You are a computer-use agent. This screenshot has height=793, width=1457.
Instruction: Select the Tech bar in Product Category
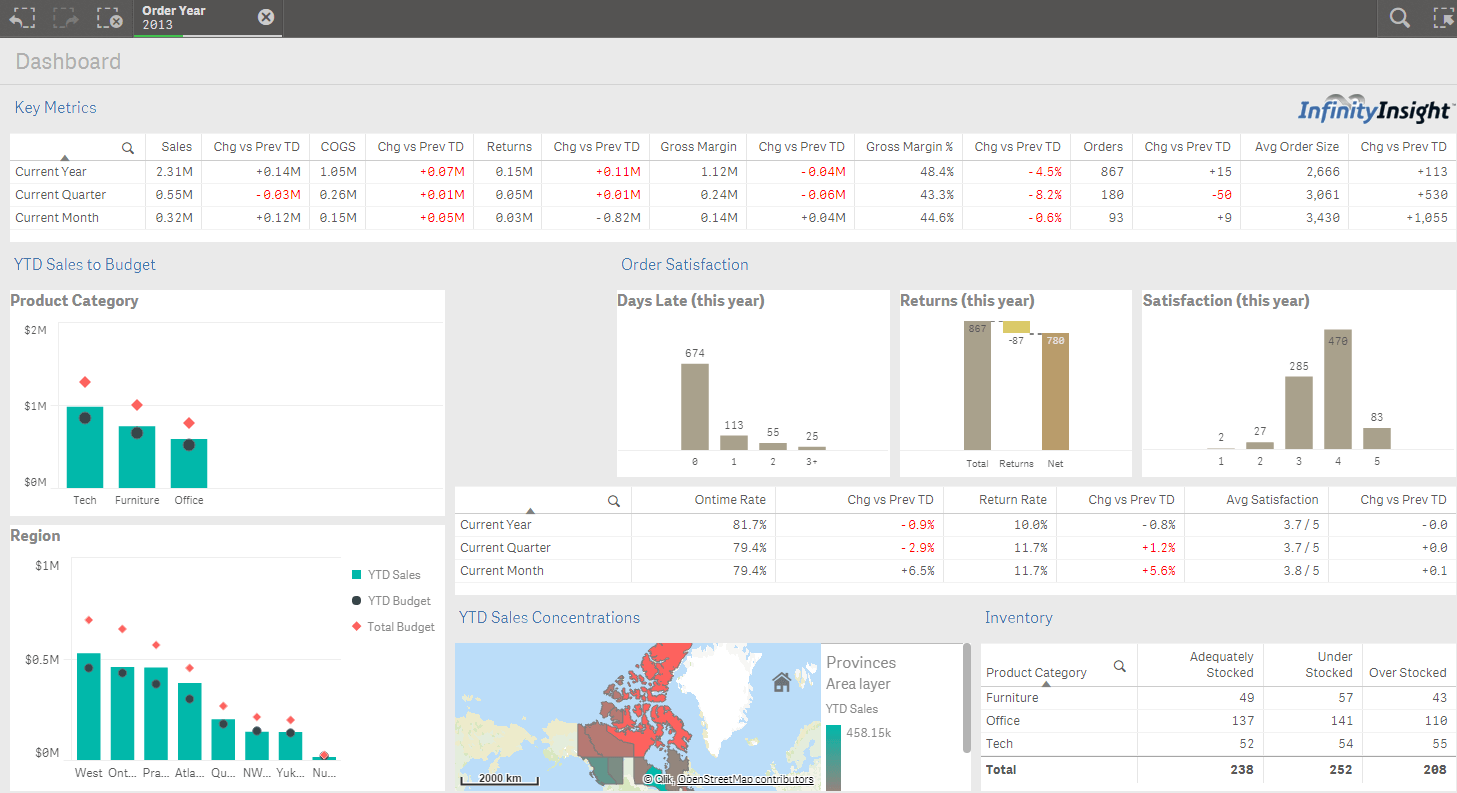pos(85,446)
